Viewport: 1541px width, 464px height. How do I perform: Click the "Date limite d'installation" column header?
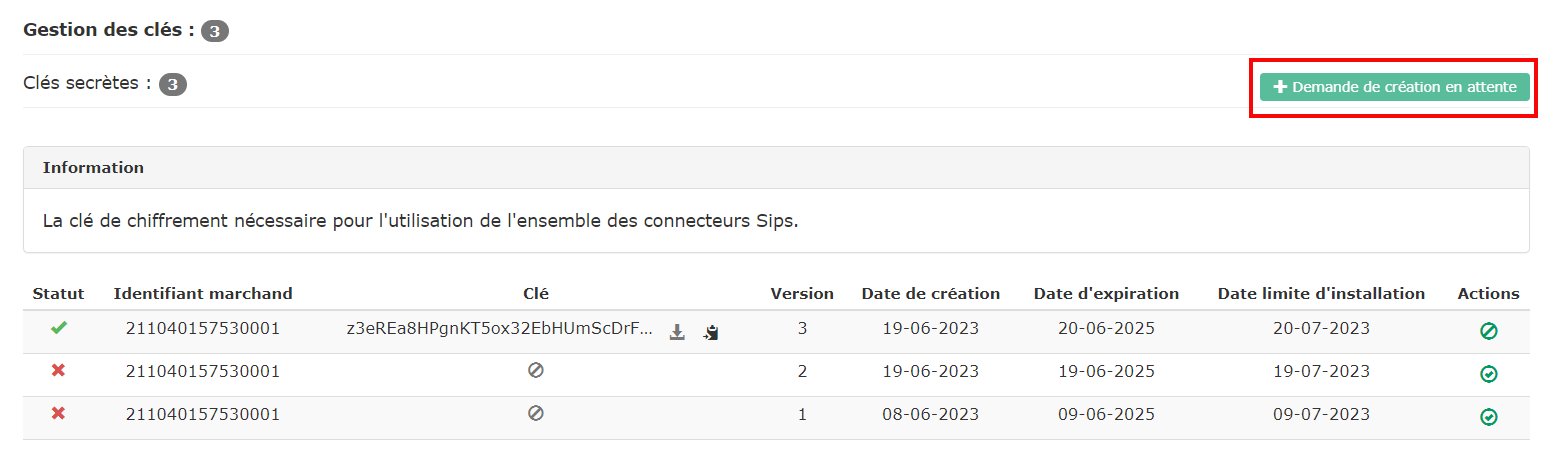1321,293
